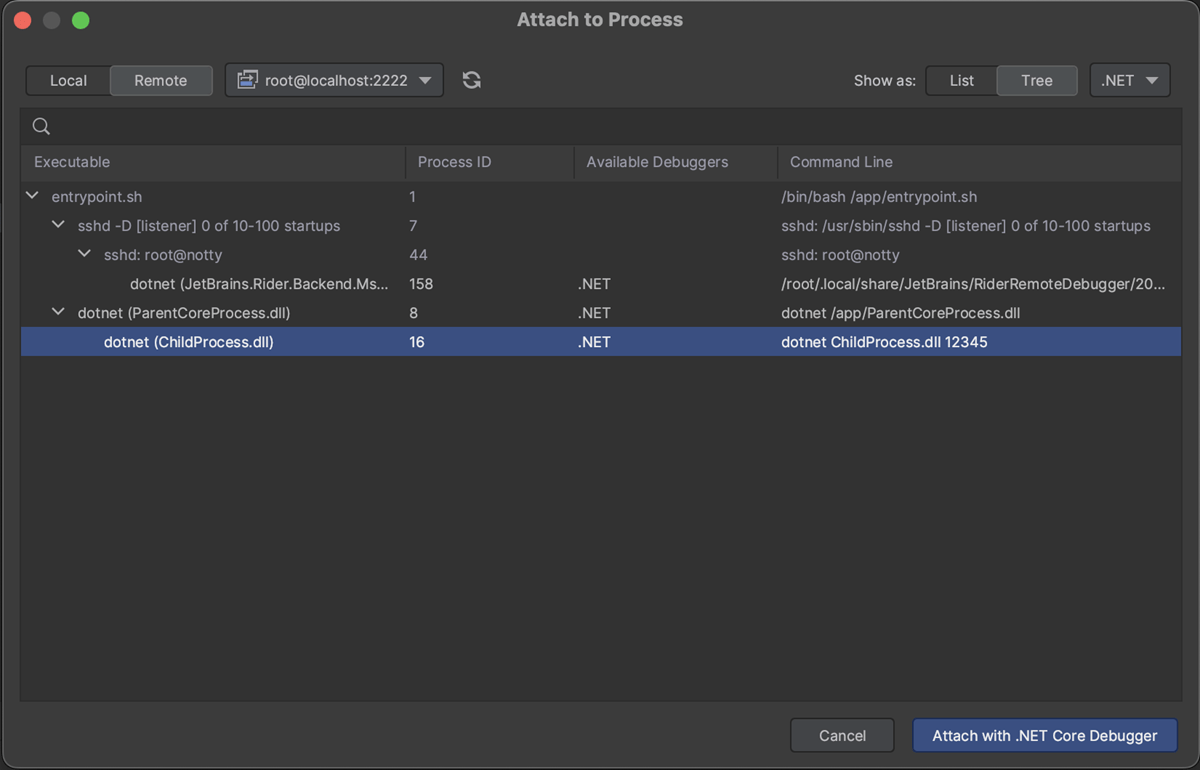Select the Remote toggle button
The height and width of the screenshot is (770, 1200).
(x=161, y=80)
